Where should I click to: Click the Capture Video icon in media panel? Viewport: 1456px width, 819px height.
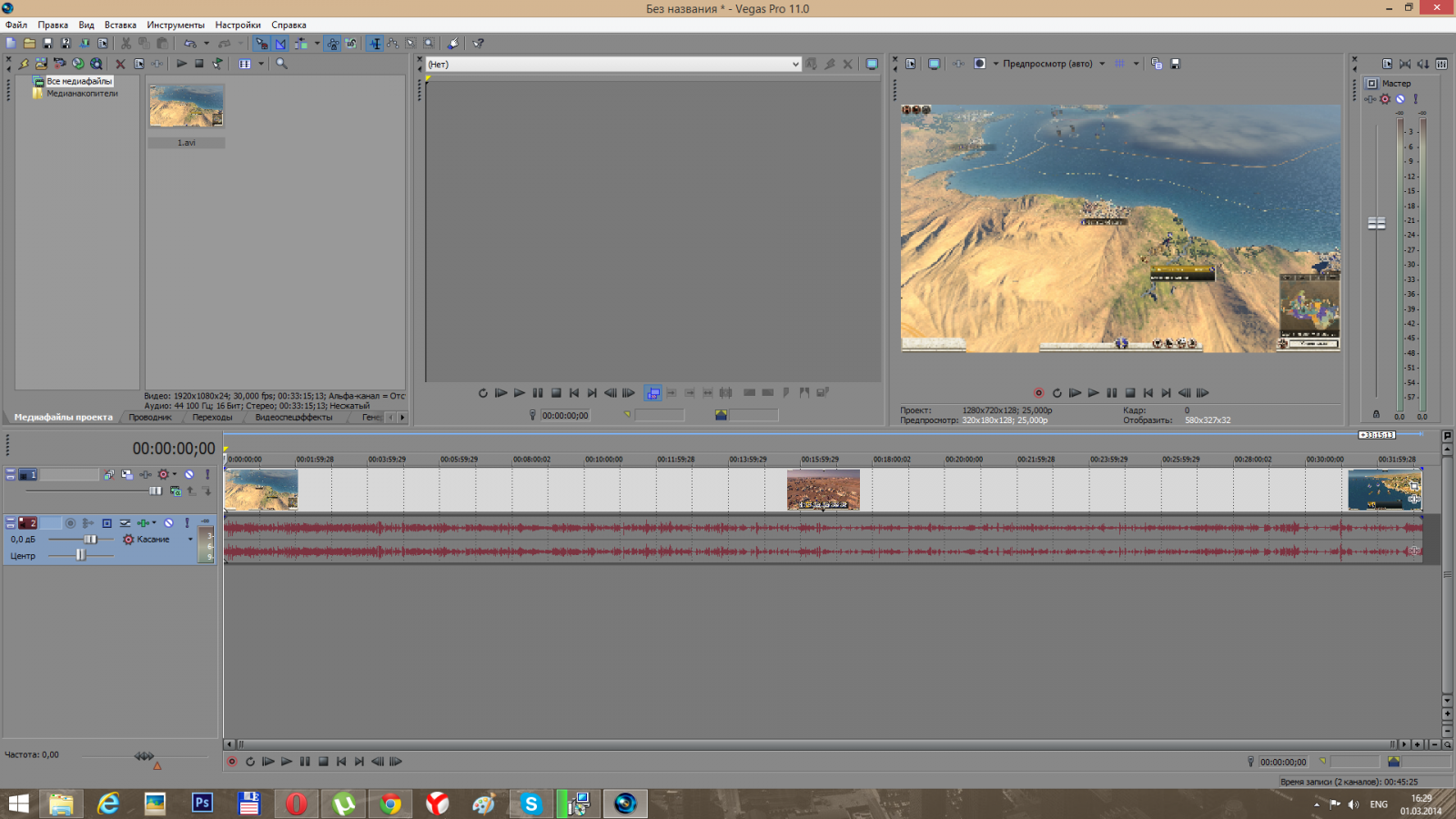[59, 64]
